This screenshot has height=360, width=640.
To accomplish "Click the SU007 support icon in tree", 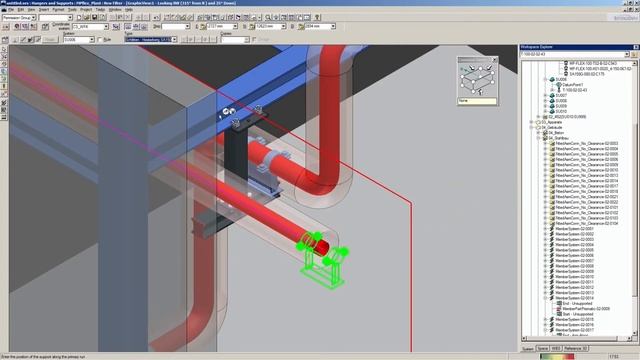I will (x=552, y=96).
